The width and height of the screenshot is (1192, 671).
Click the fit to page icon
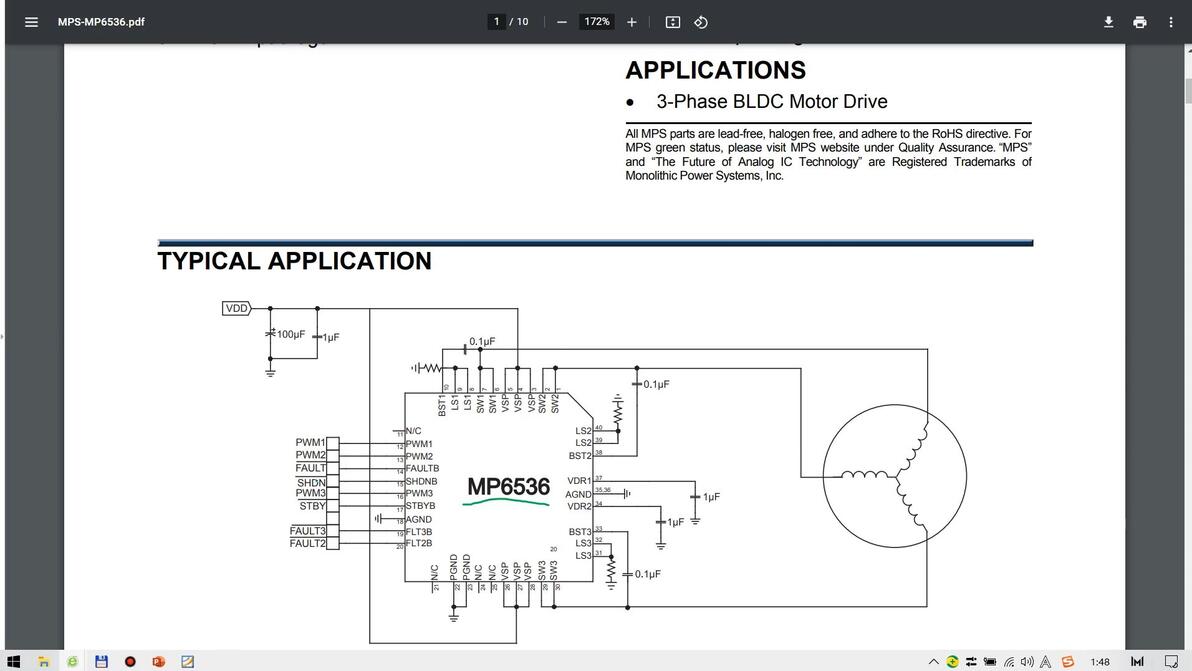click(x=673, y=22)
